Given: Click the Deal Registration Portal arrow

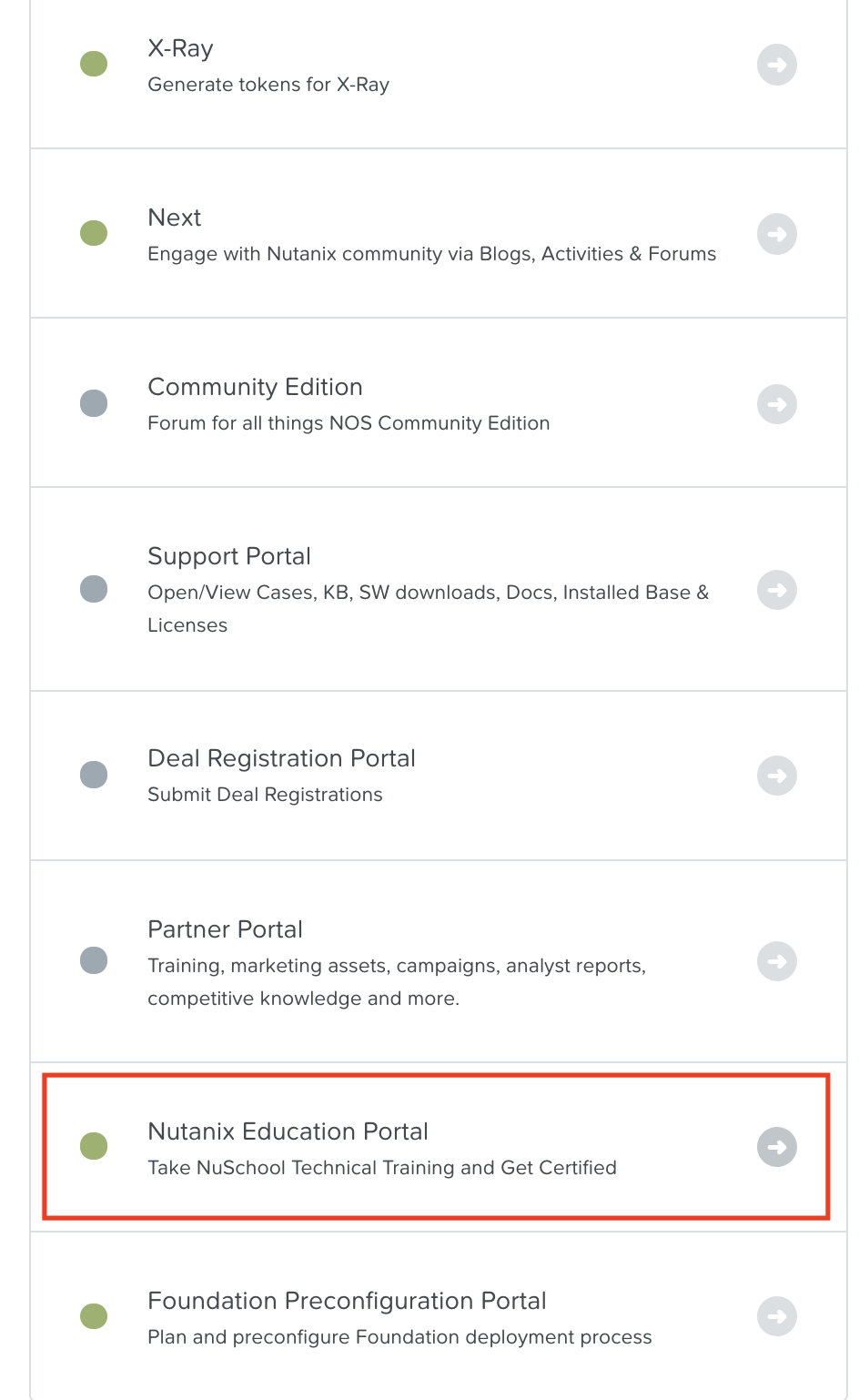Looking at the screenshot, I should point(777,776).
